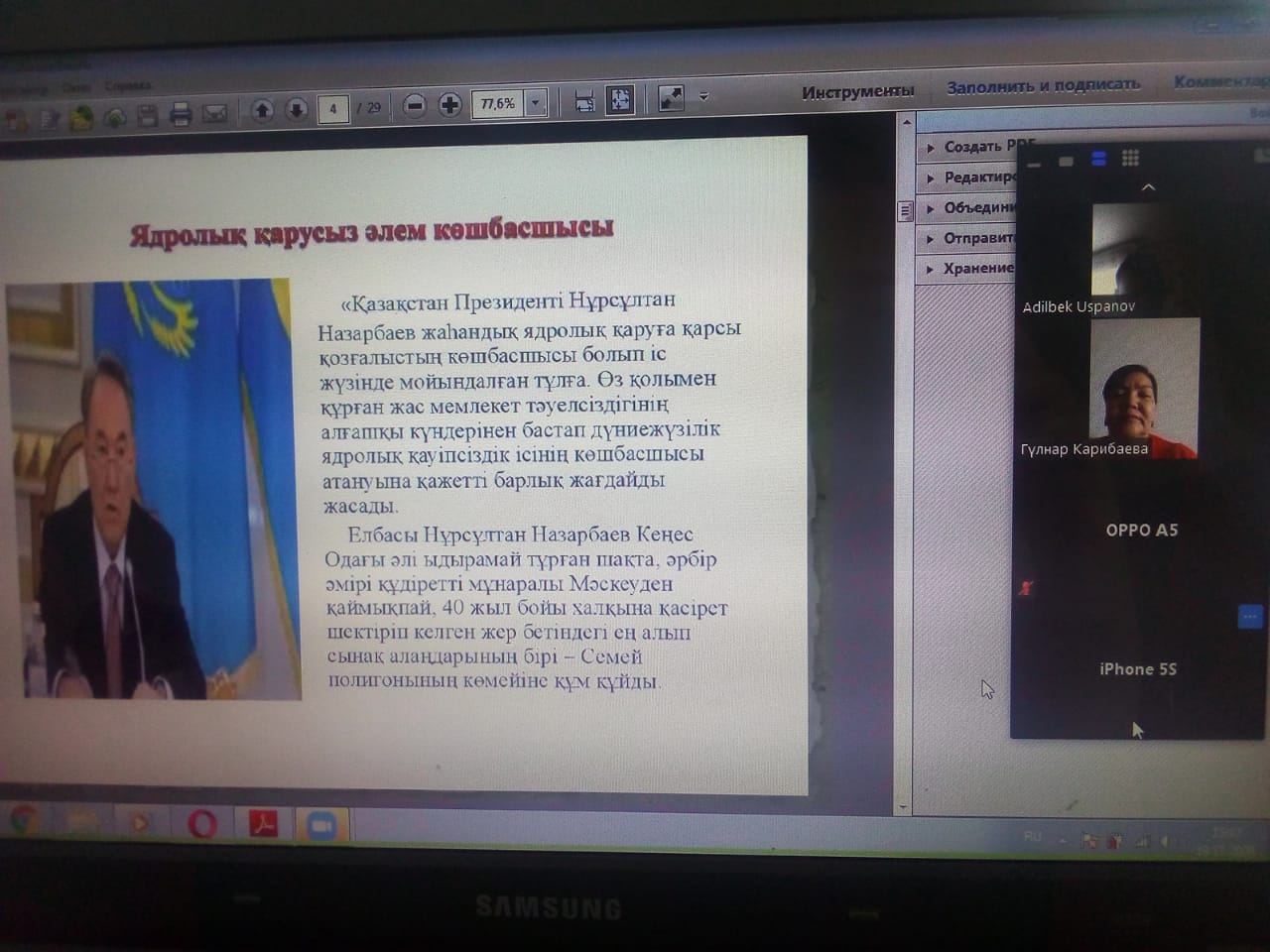This screenshot has width=1270, height=952.
Task: Open the zoom percentage dropdown
Action: [536, 102]
